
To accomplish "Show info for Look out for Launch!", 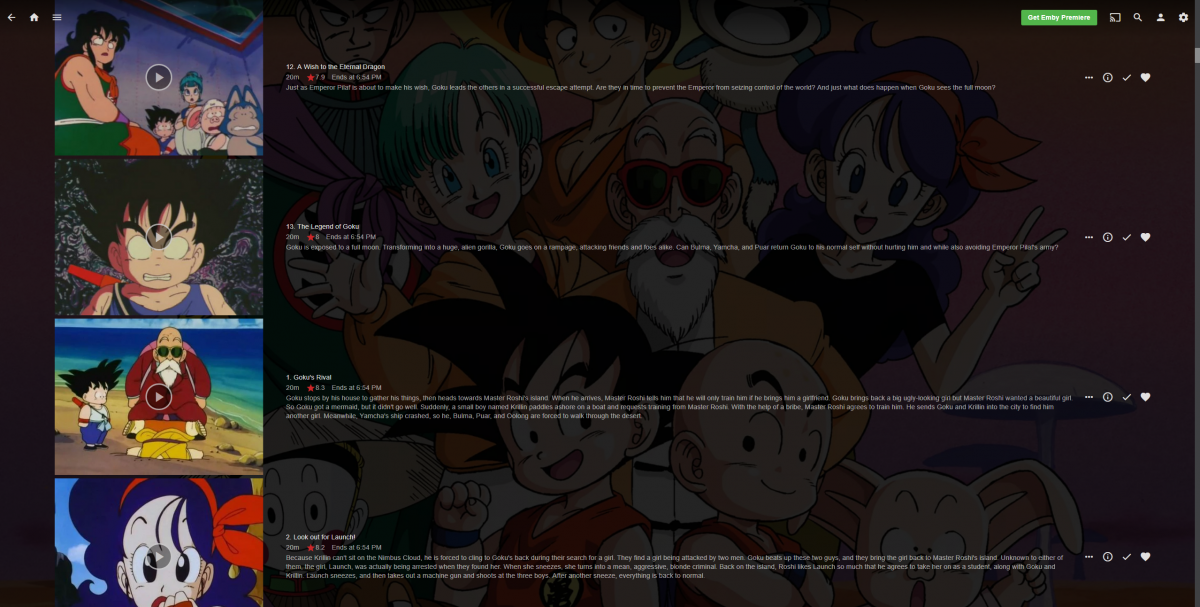I will [1107, 557].
